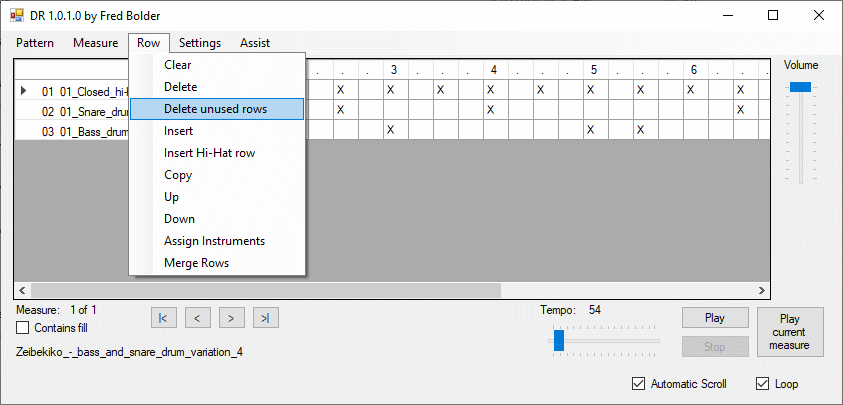The width and height of the screenshot is (843, 405).
Task: Disable Automatic Scroll checkbox
Action: click(639, 384)
